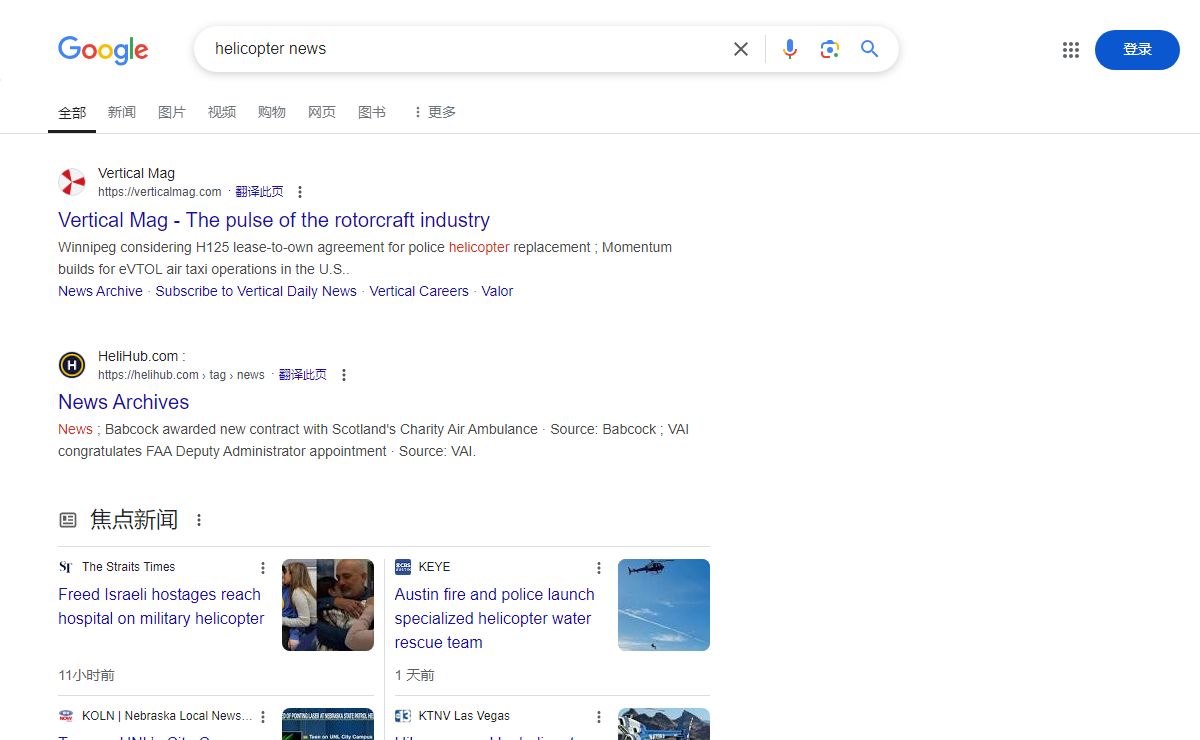Switch to the 网页 tab

[322, 112]
